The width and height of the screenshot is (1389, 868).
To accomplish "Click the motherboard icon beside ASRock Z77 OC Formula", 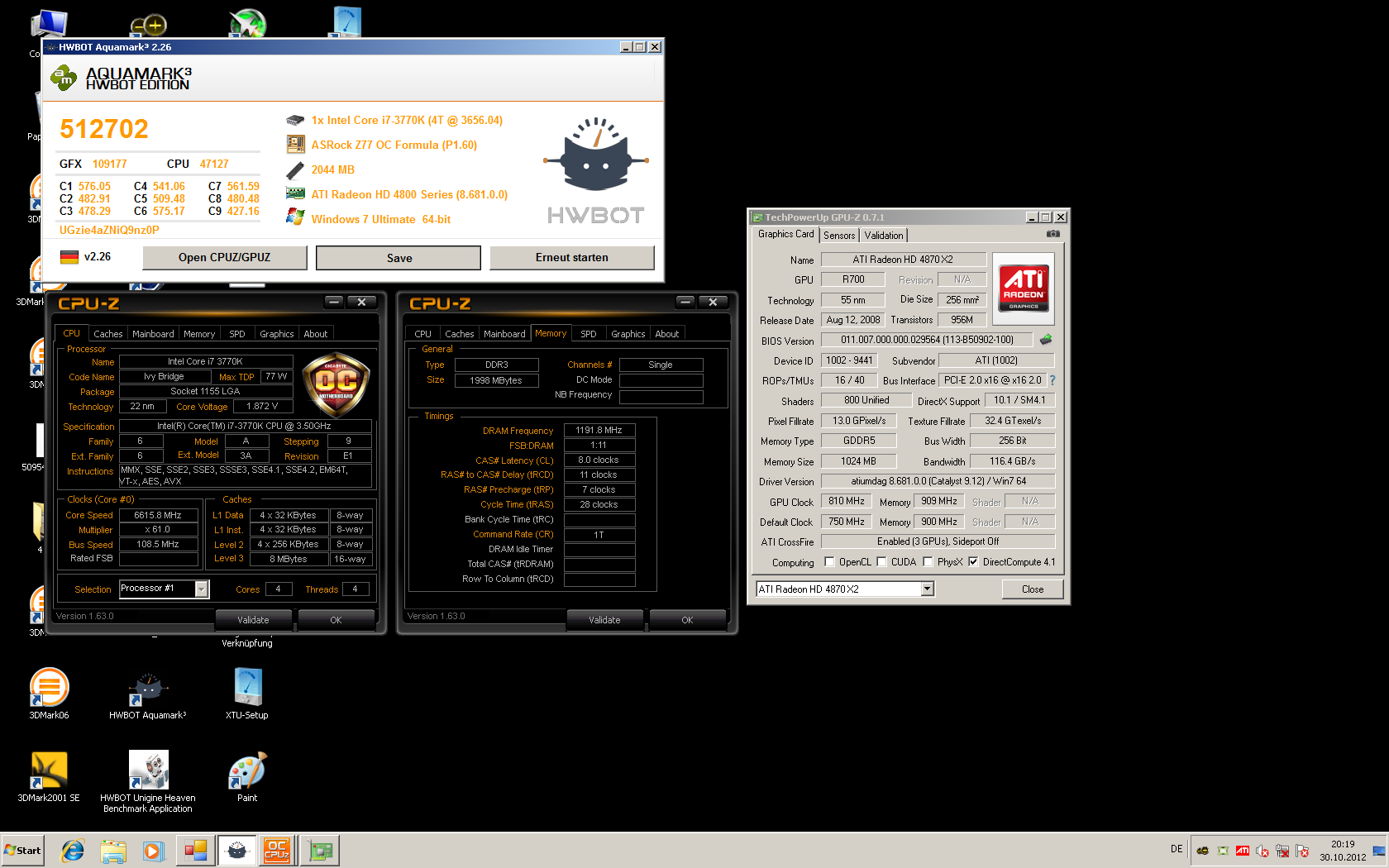I will [x=295, y=145].
